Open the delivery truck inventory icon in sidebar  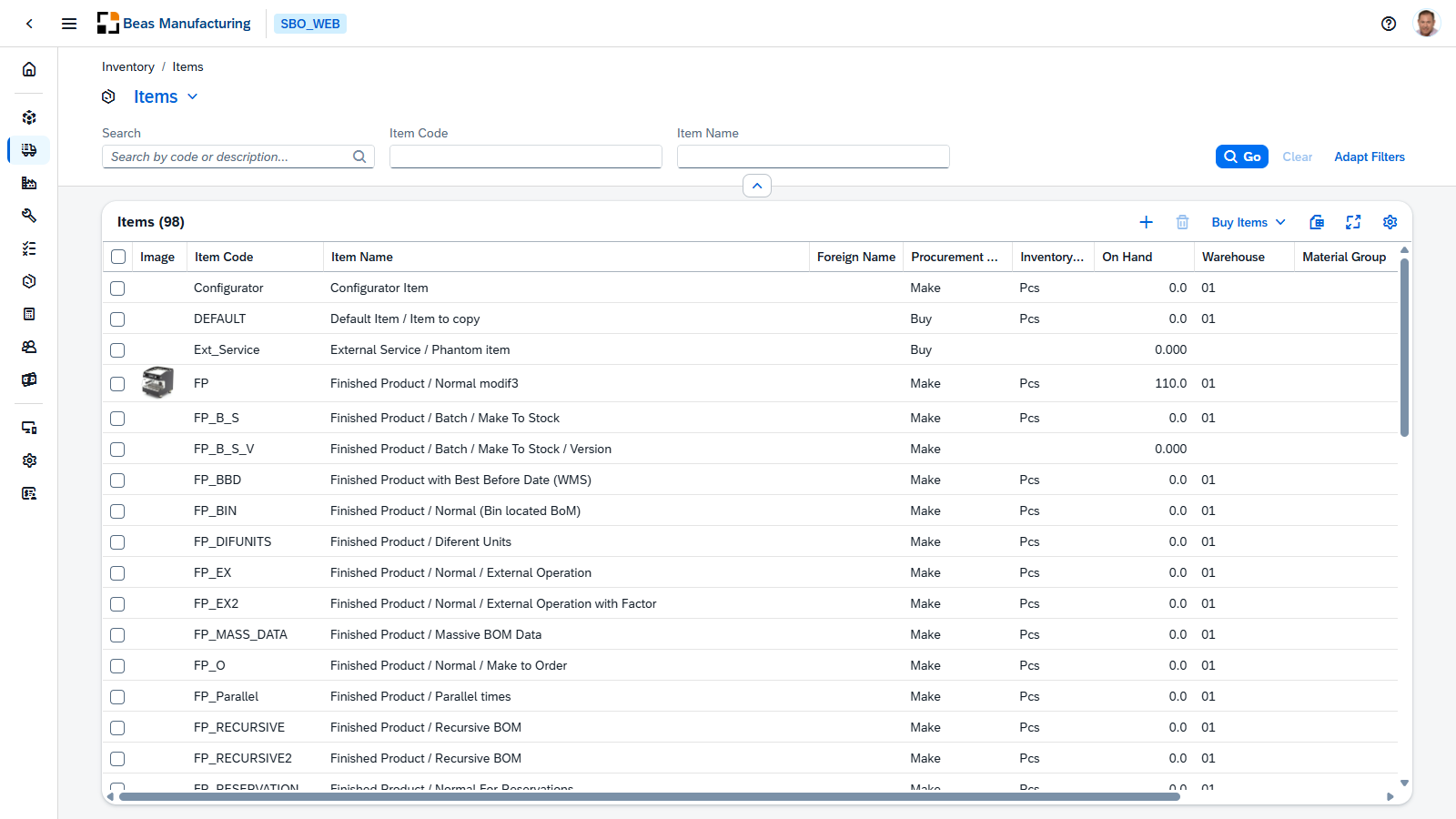click(x=29, y=150)
